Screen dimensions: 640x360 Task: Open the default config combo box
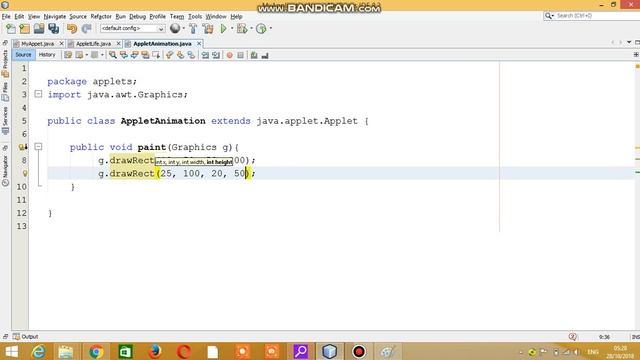[x=133, y=29]
